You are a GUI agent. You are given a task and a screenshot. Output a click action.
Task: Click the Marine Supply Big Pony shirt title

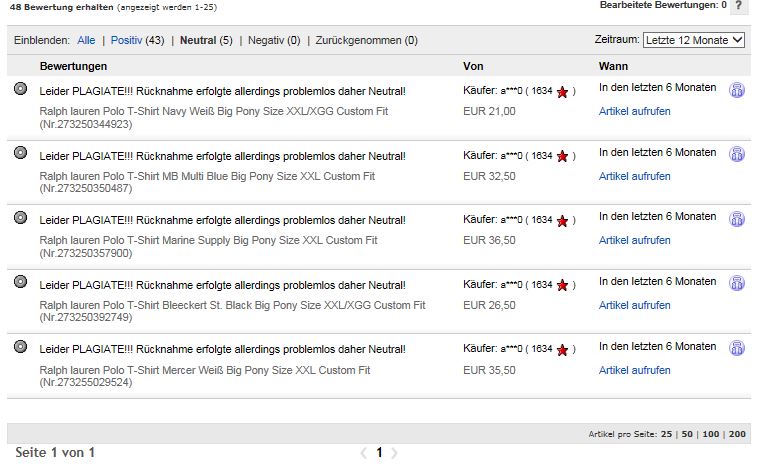208,240
